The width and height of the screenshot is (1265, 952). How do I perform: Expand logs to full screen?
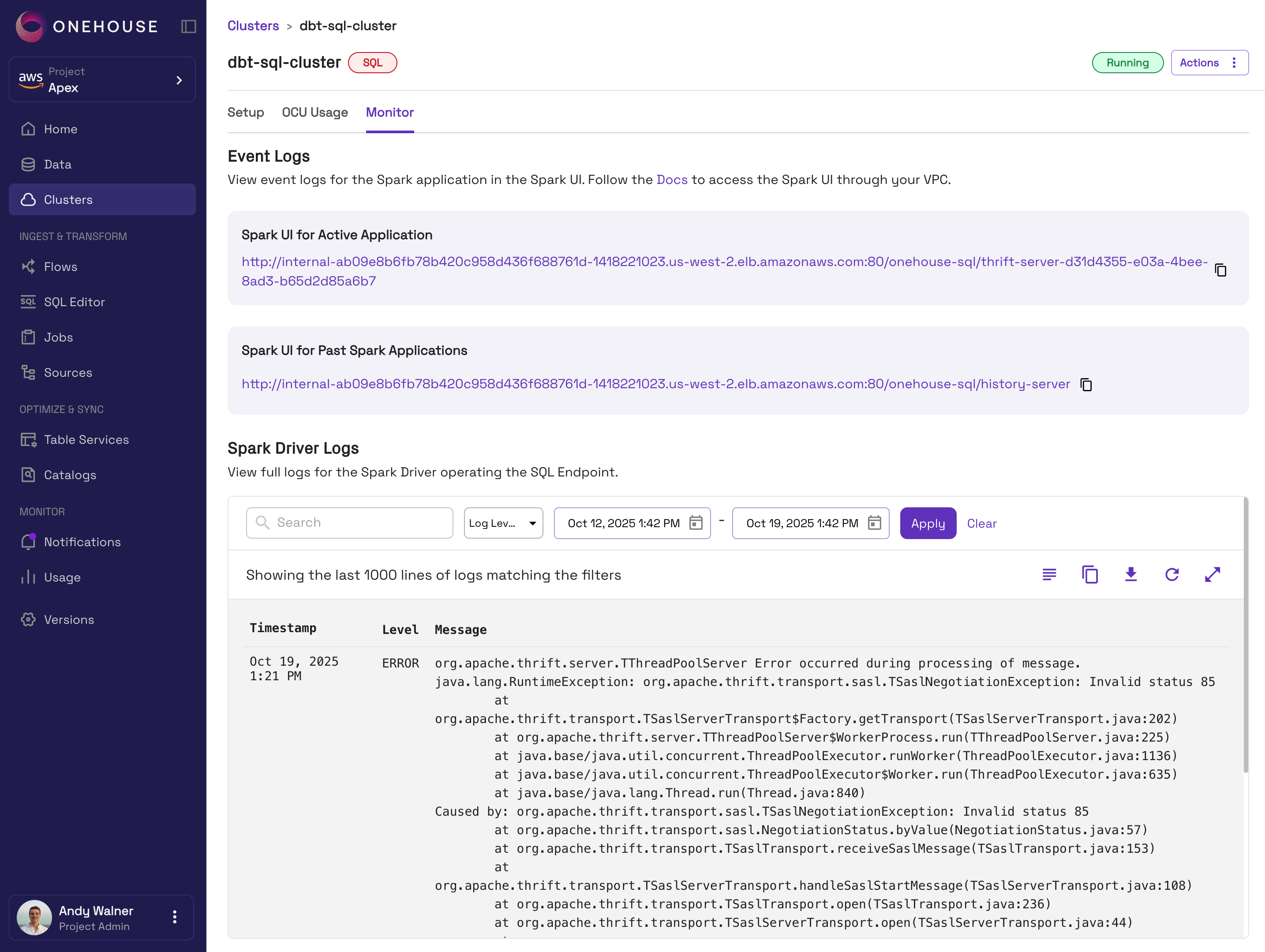tap(1213, 574)
